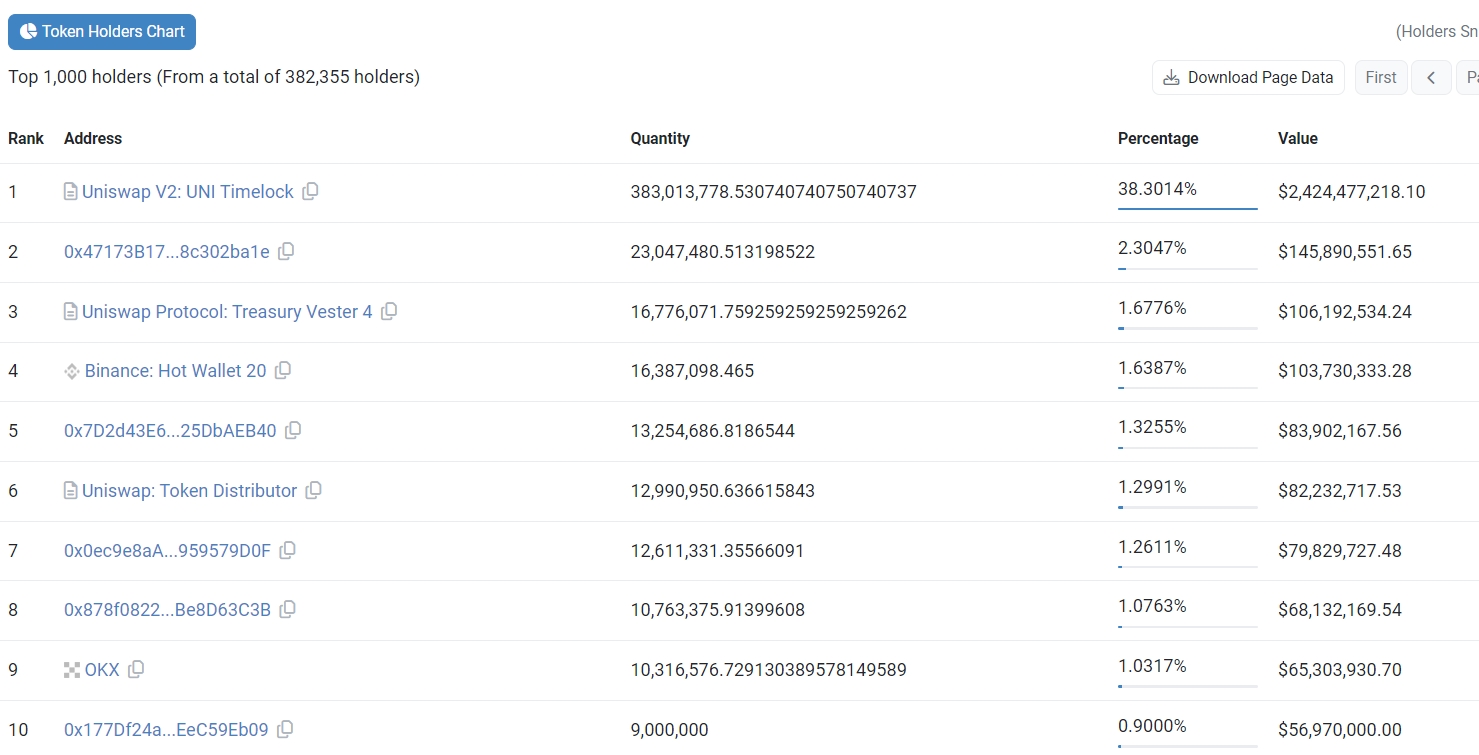
Task: Open Token Holders Chart
Action: click(102, 31)
